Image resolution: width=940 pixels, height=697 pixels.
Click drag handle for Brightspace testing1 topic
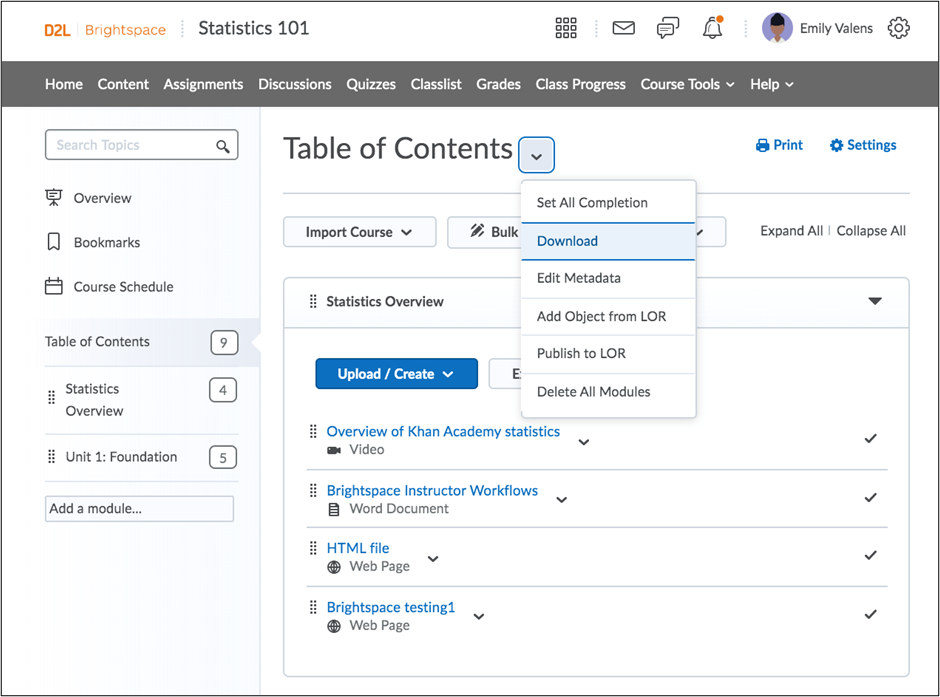click(313, 607)
